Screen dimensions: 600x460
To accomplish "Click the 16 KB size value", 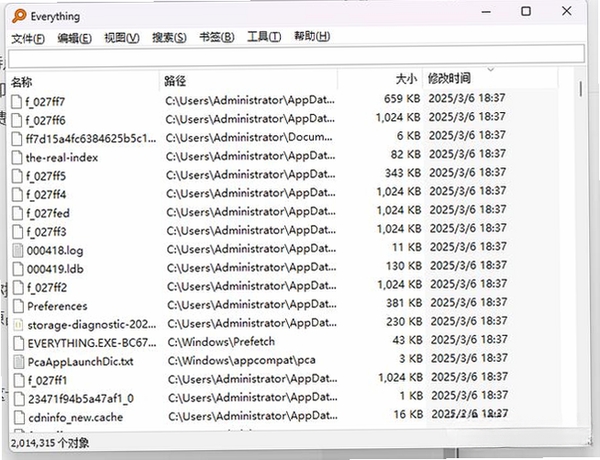I will [x=408, y=414].
